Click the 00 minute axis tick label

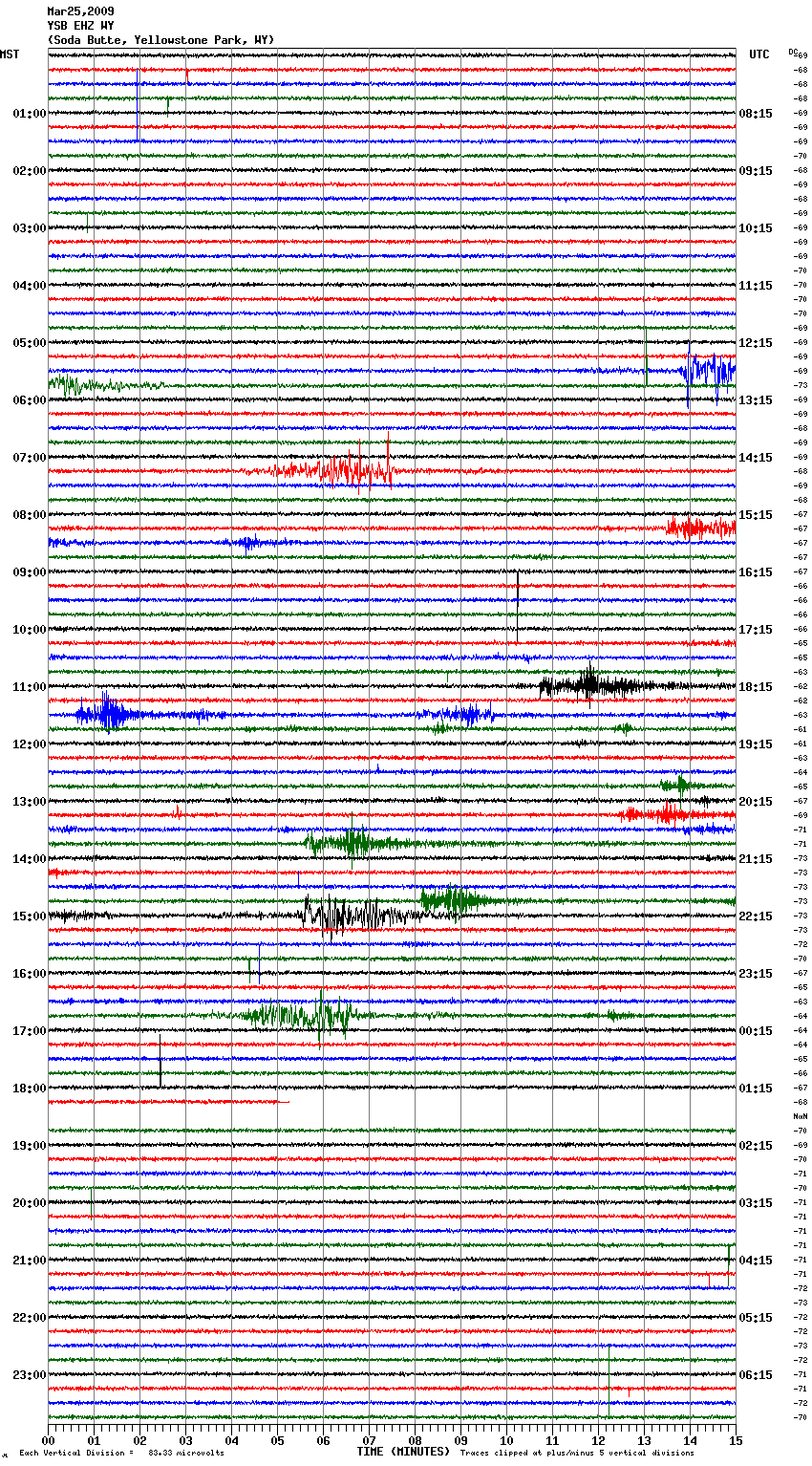point(48,1440)
